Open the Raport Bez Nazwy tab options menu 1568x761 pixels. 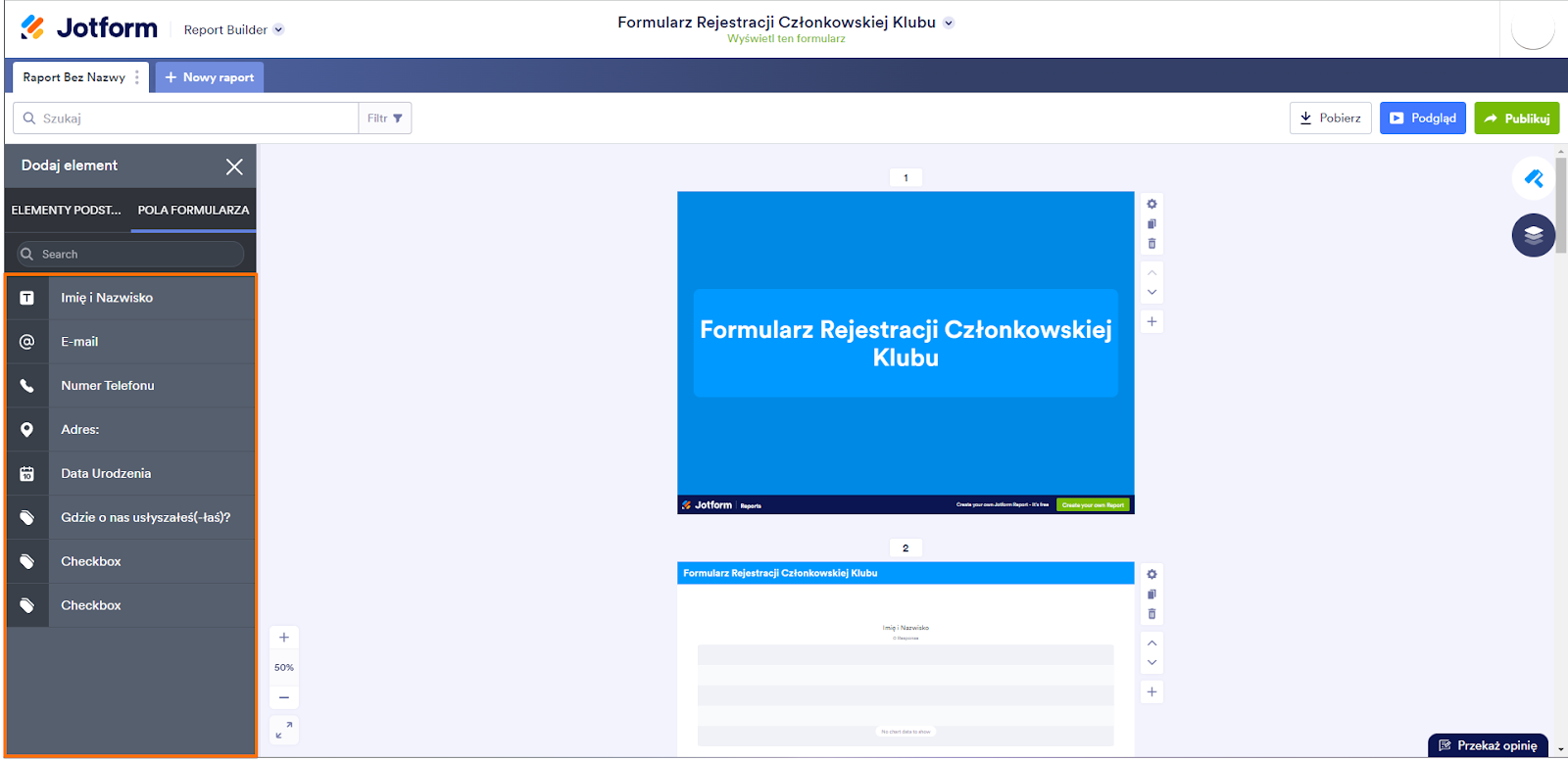tap(137, 77)
